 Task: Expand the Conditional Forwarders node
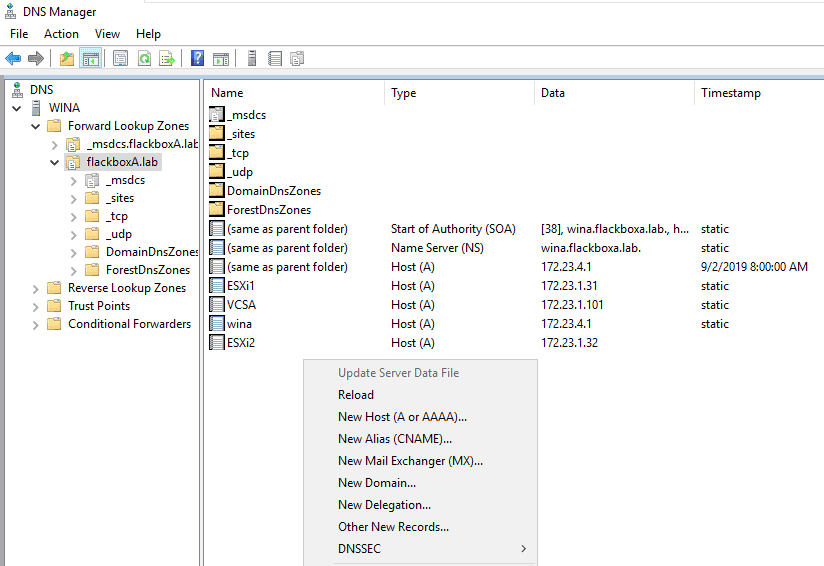36,324
